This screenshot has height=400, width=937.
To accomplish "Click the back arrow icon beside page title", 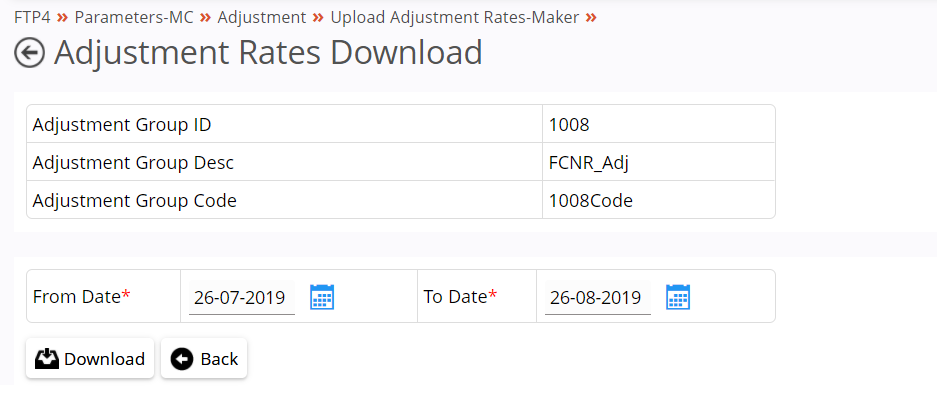I will [x=29, y=53].
